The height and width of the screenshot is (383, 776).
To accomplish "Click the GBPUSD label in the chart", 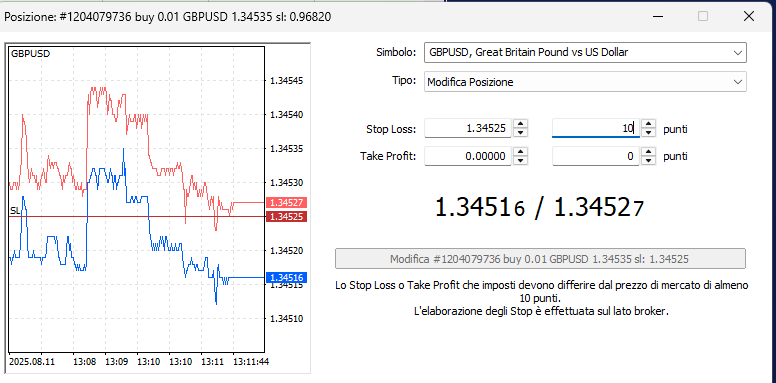I will [x=31, y=53].
